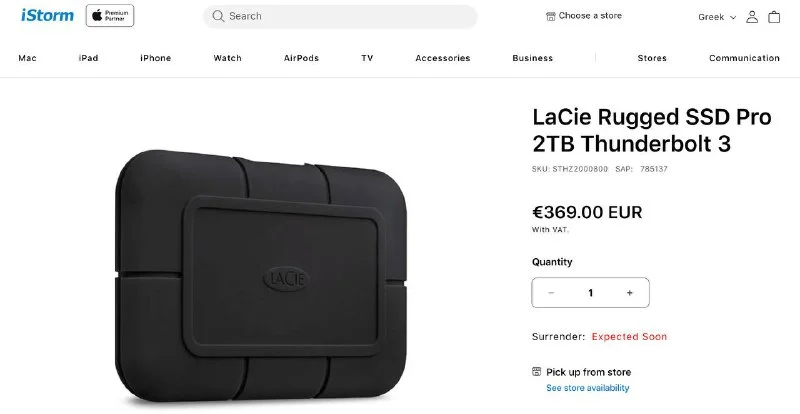Screen dimensions: 800x414
Task: Open the user account icon
Action: point(752,17)
